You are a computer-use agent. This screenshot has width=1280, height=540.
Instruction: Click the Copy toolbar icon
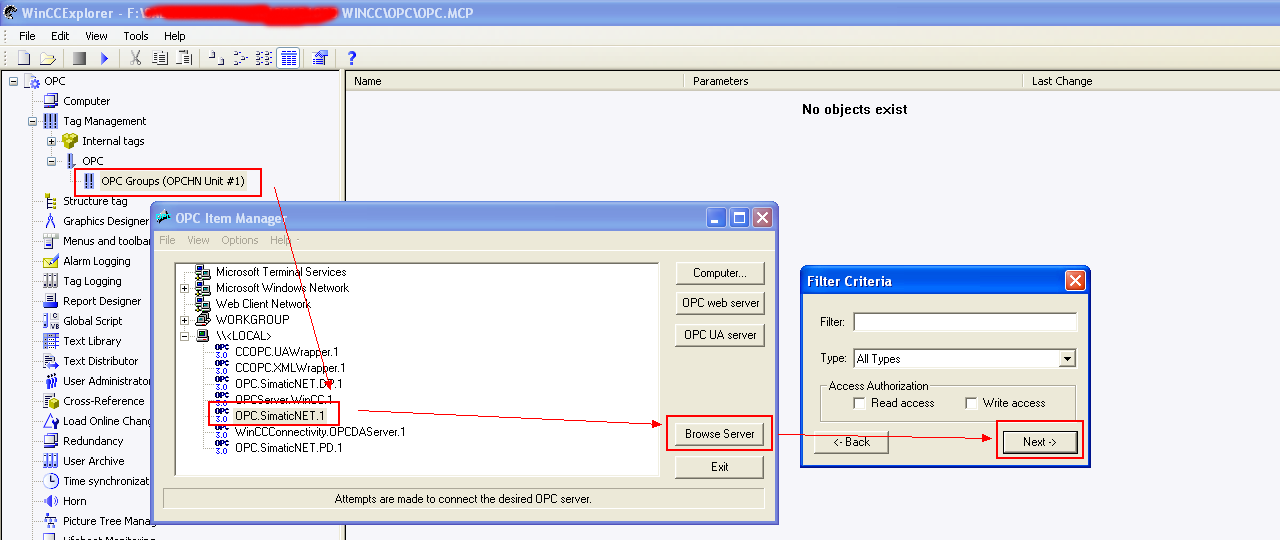click(160, 59)
